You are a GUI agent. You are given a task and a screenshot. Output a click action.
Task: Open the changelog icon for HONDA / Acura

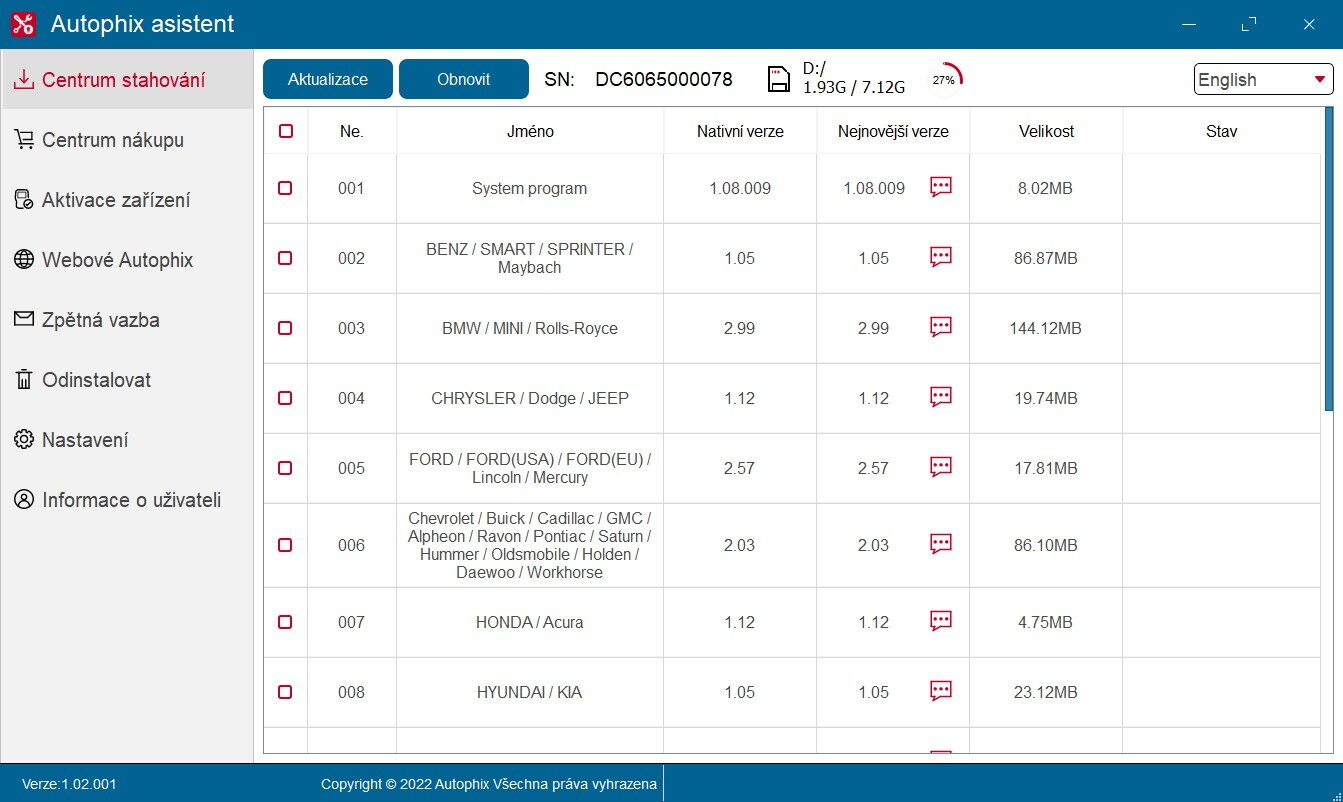pyautogui.click(x=940, y=621)
